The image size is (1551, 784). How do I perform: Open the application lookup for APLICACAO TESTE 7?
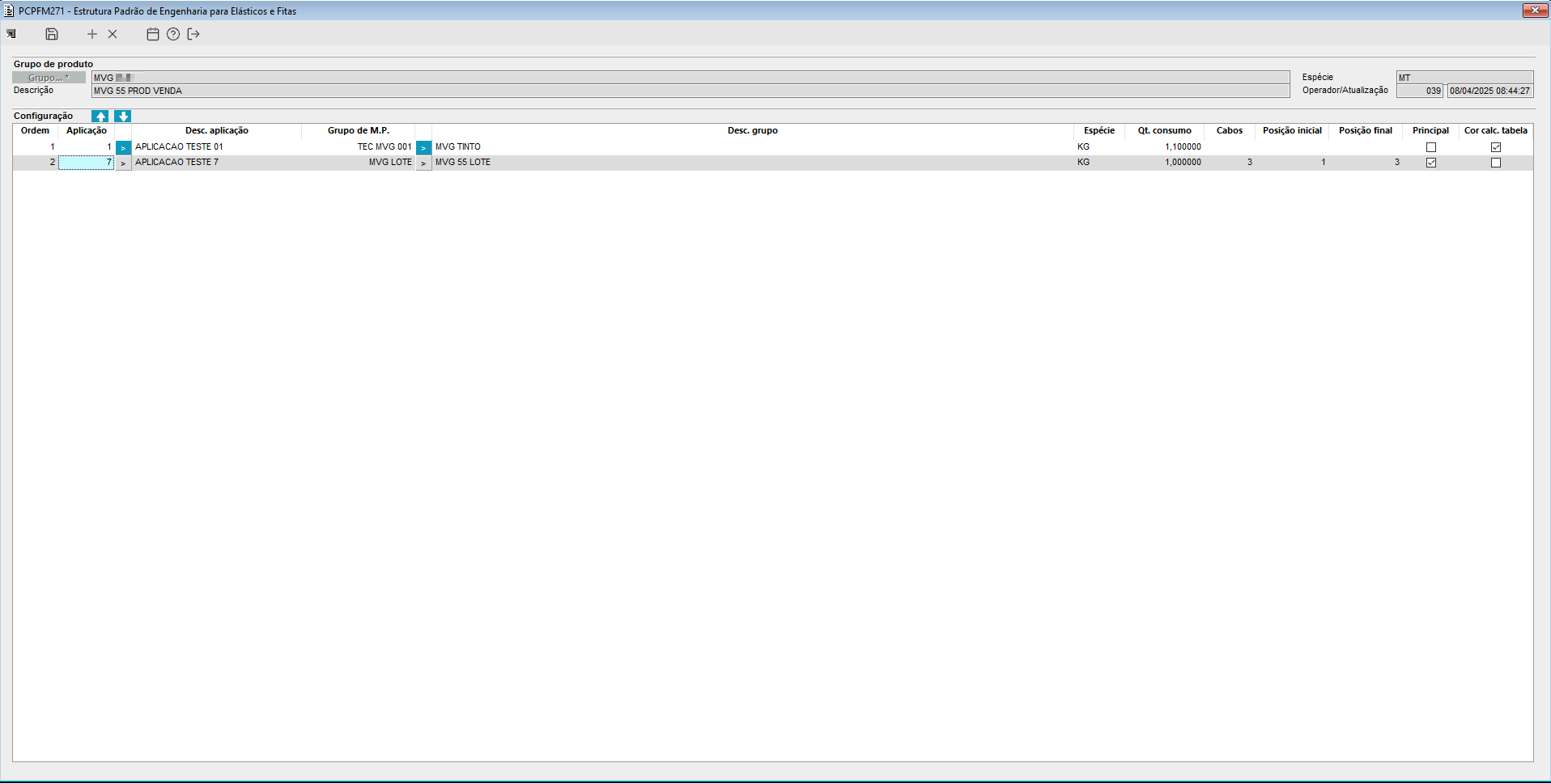click(123, 163)
